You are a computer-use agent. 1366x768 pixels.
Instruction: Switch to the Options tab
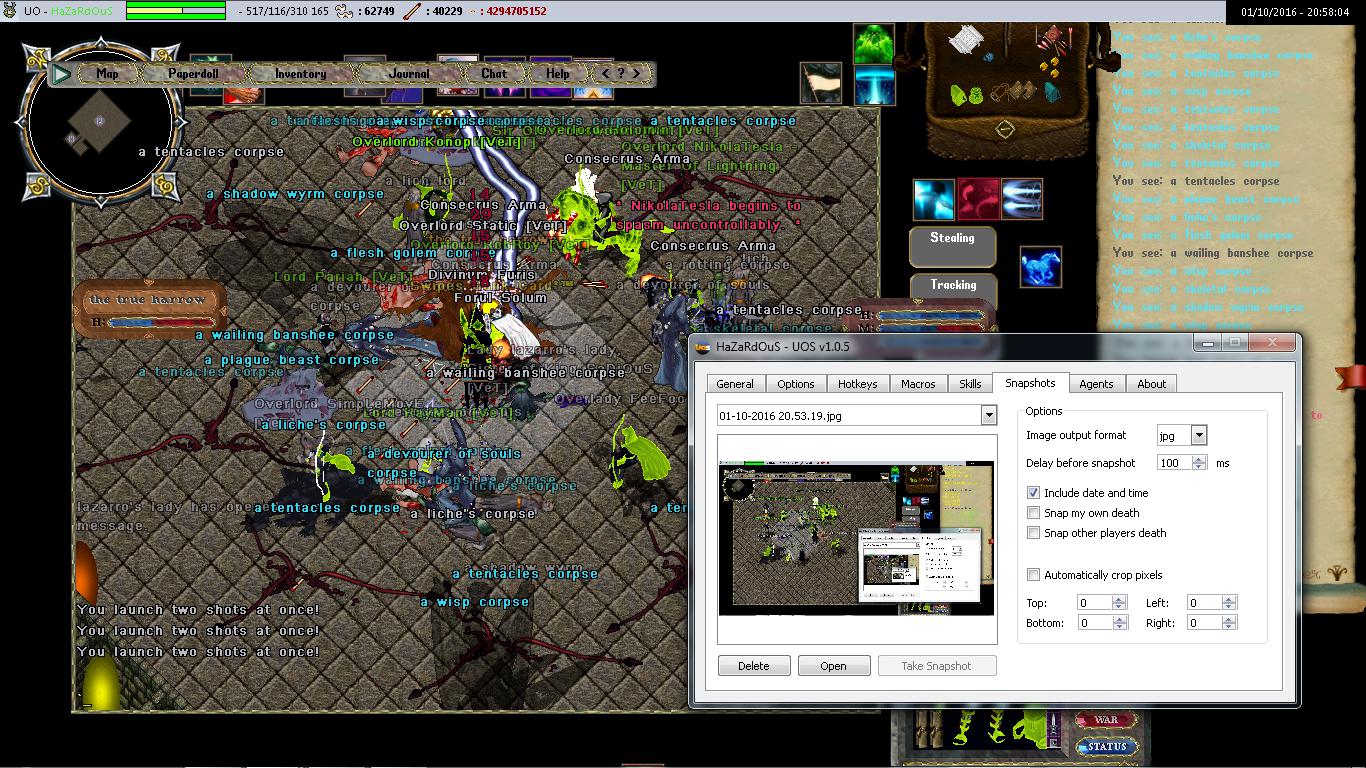tap(796, 384)
